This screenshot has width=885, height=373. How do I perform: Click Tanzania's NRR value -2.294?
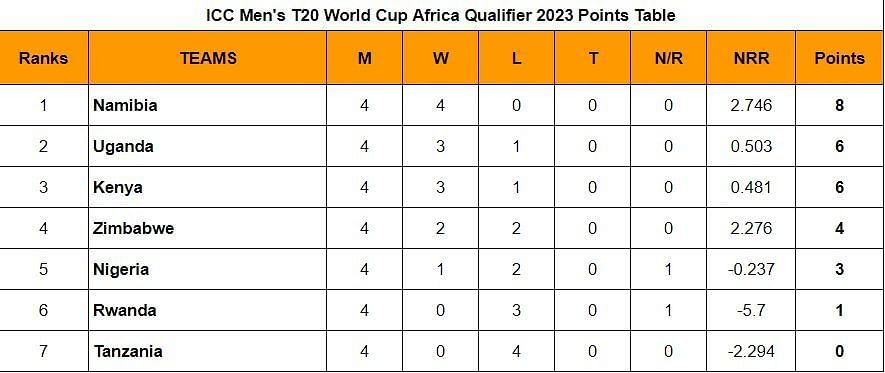click(x=751, y=351)
